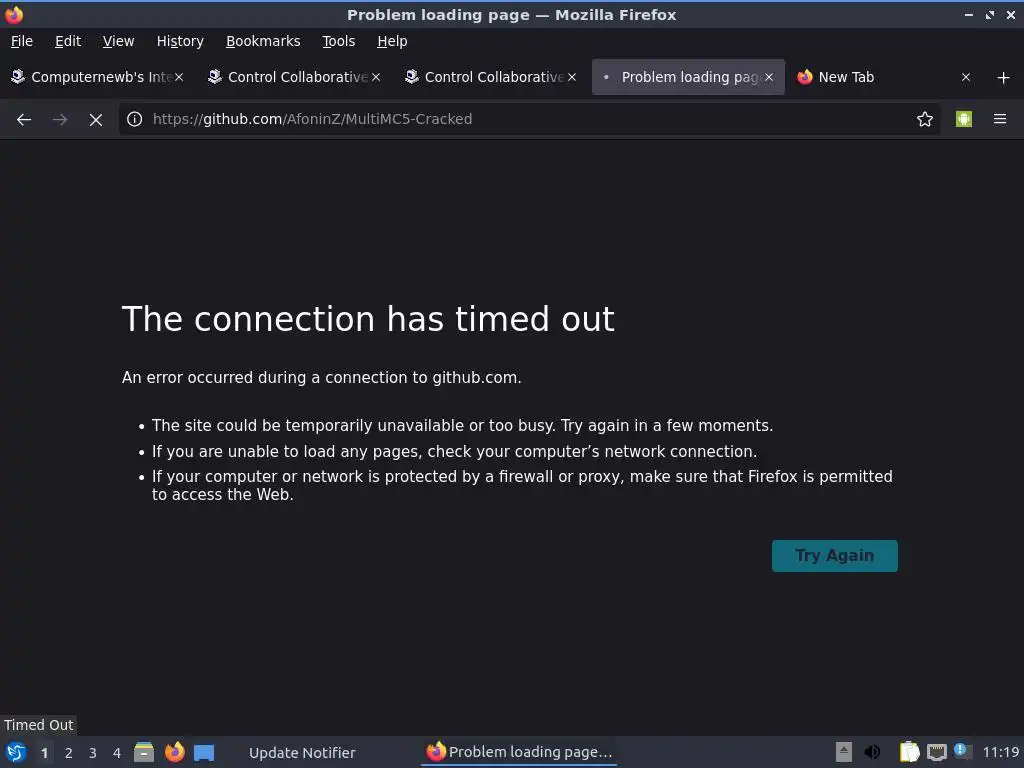Launch the file manager from the taskbar
The width and height of the screenshot is (1024, 768).
(144, 752)
